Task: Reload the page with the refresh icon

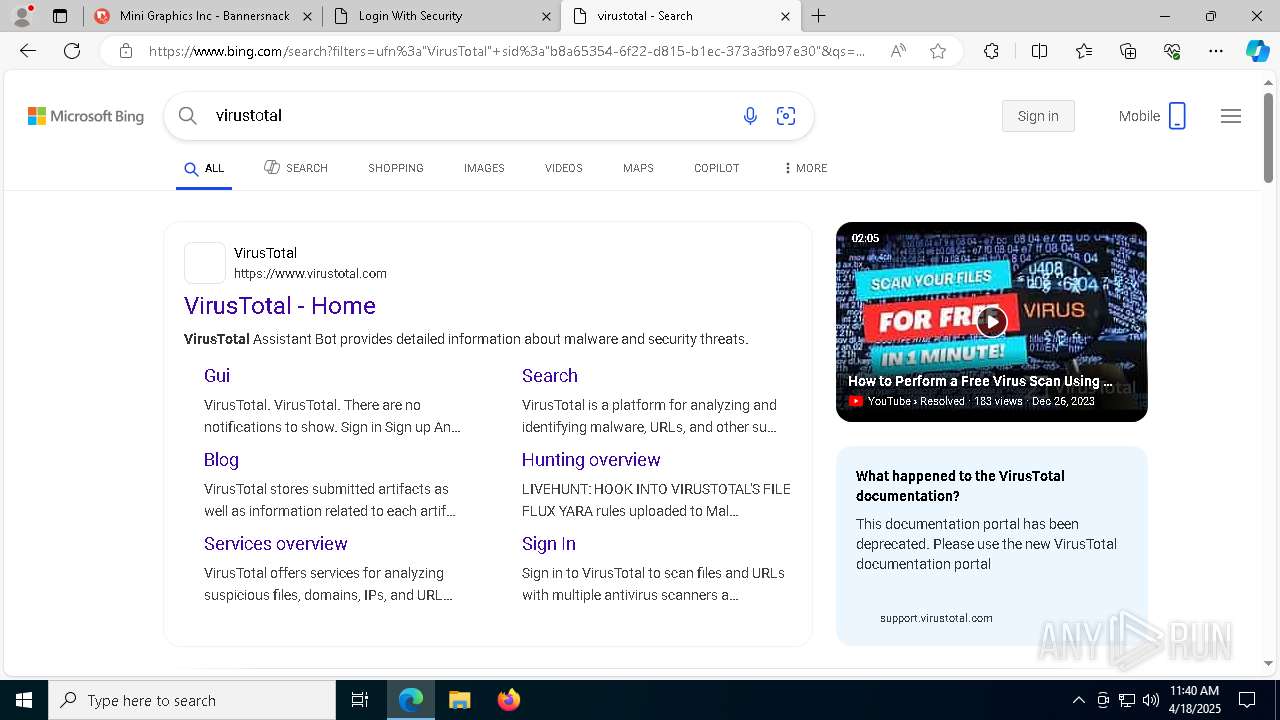Action: (x=72, y=51)
